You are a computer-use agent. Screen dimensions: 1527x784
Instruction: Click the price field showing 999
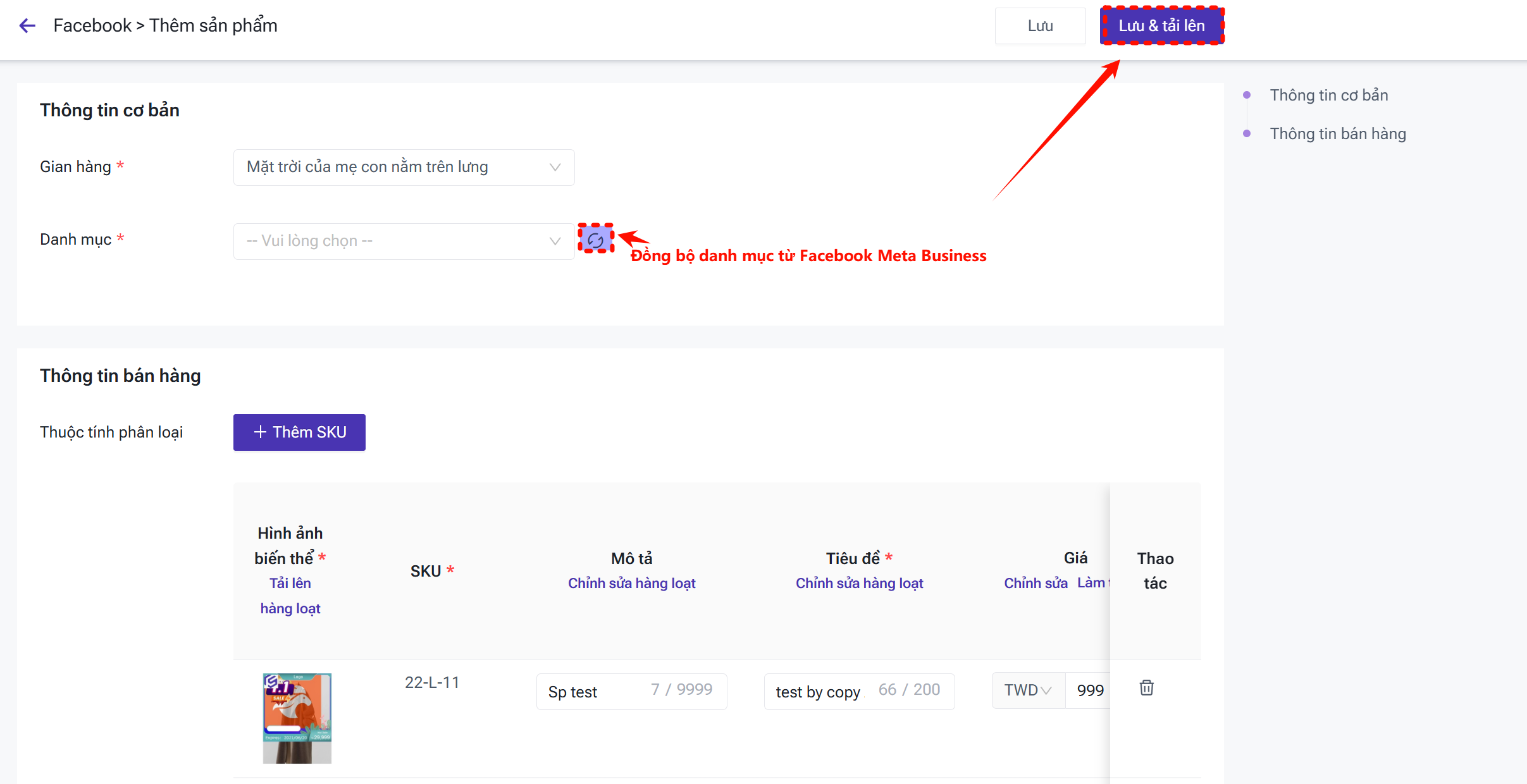click(1089, 690)
